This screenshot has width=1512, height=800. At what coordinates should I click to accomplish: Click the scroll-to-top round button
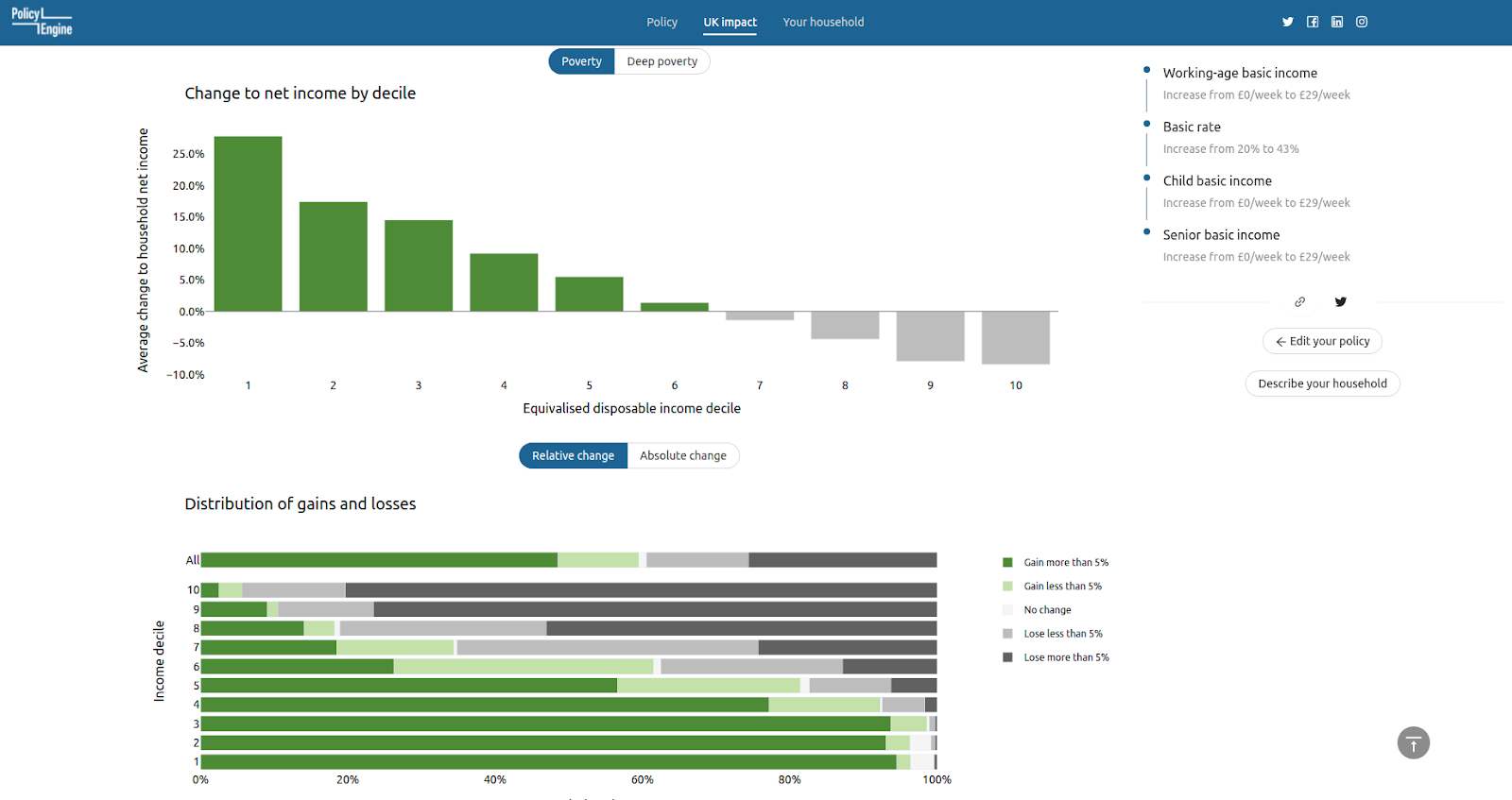(x=1413, y=743)
